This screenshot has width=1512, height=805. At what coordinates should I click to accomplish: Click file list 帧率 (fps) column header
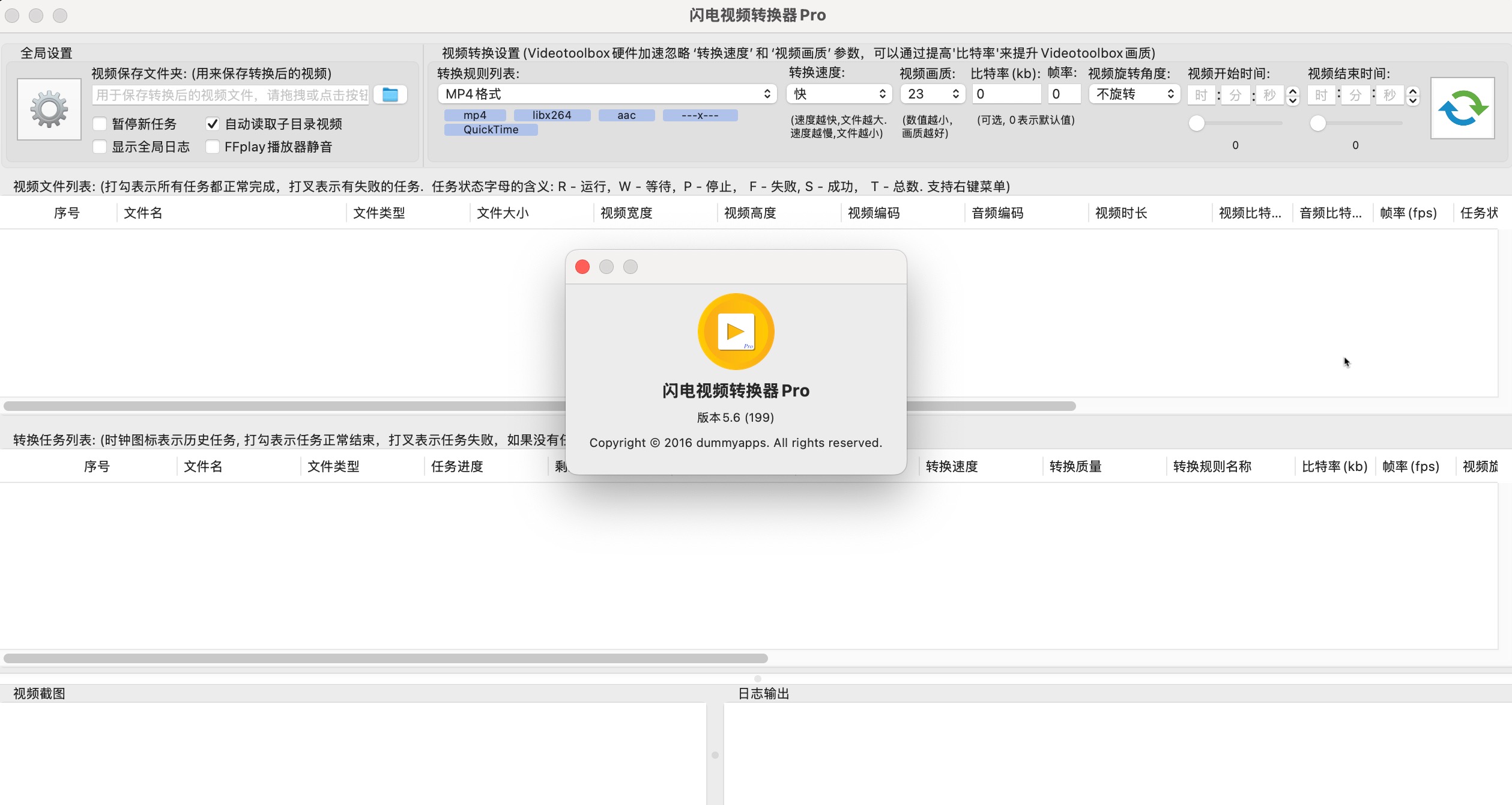1413,213
